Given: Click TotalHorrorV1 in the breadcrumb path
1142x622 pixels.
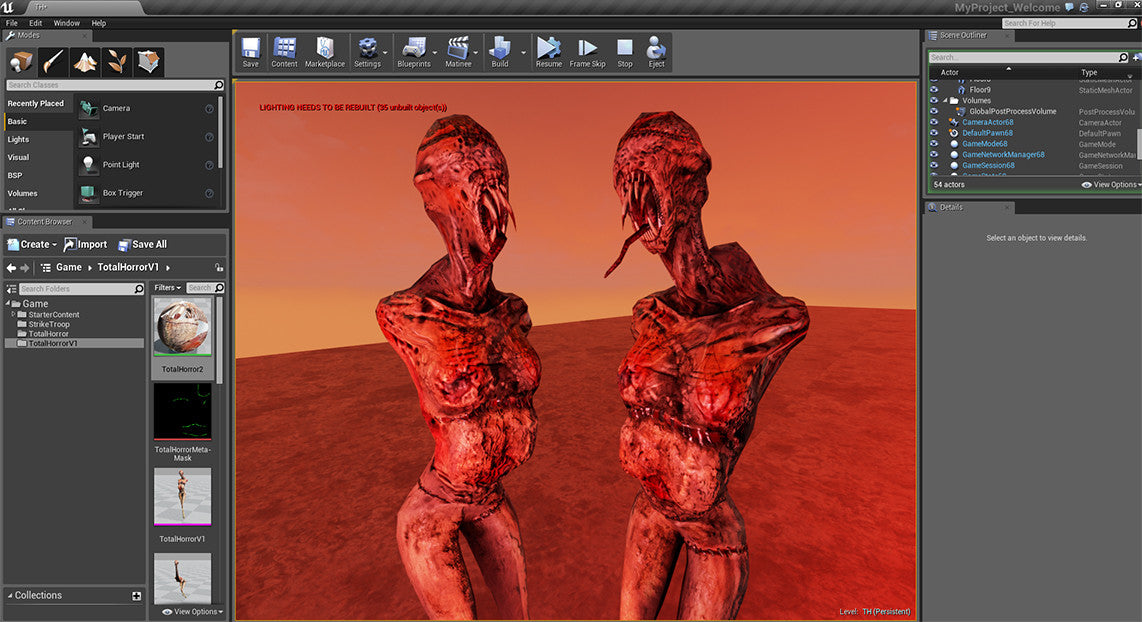Looking at the screenshot, I should tap(128, 267).
